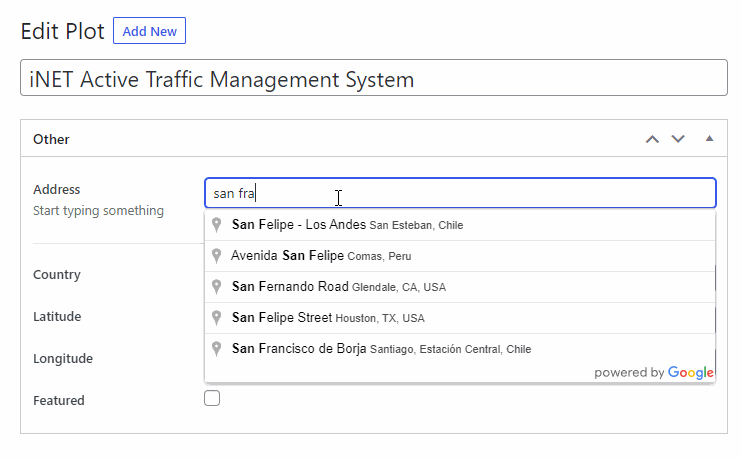Move the Other panel up

(x=652, y=139)
